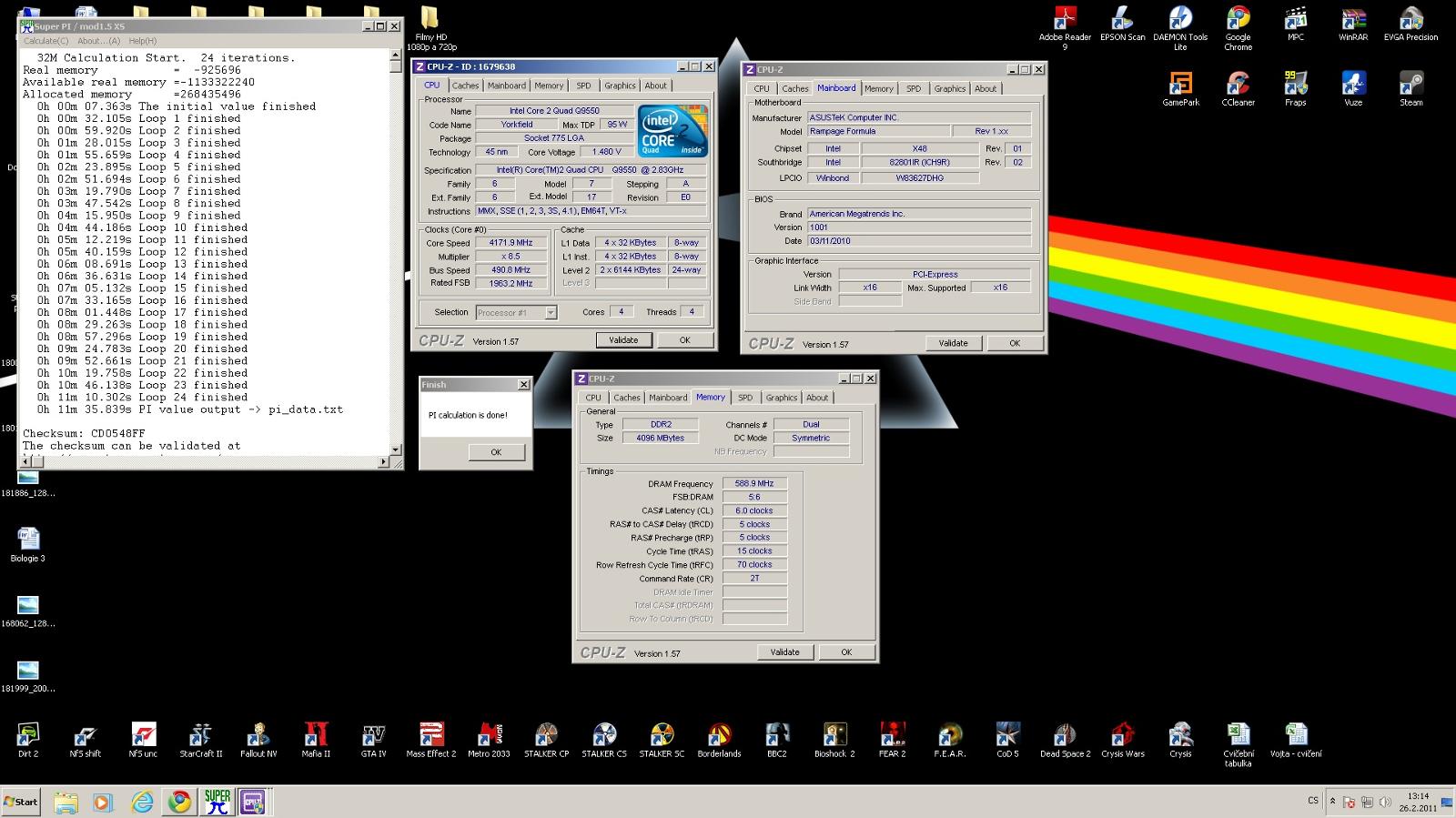Open Cvičební tabulka spreadsheet icon

pos(1238,744)
